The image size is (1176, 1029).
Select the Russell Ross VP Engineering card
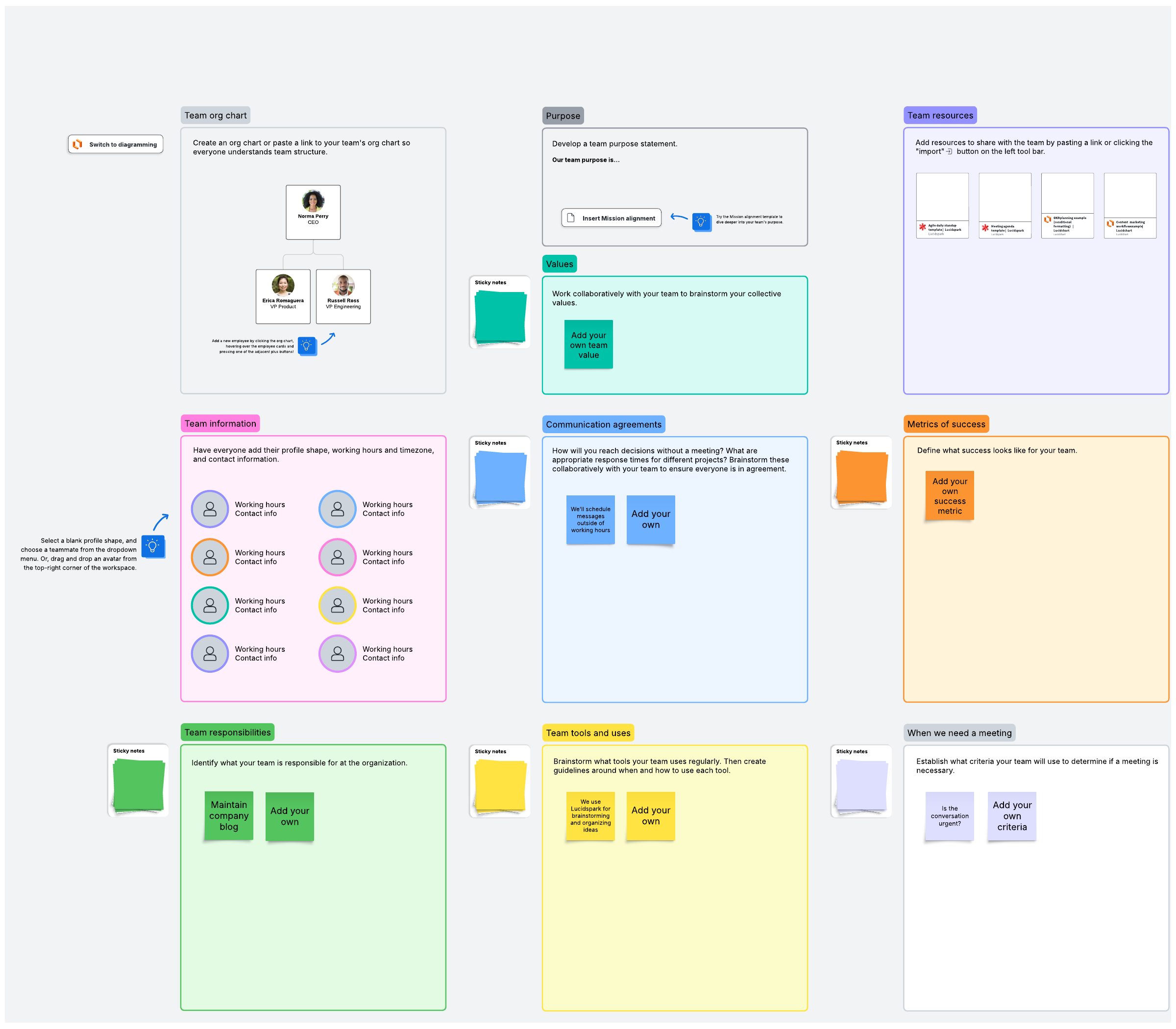tap(343, 296)
